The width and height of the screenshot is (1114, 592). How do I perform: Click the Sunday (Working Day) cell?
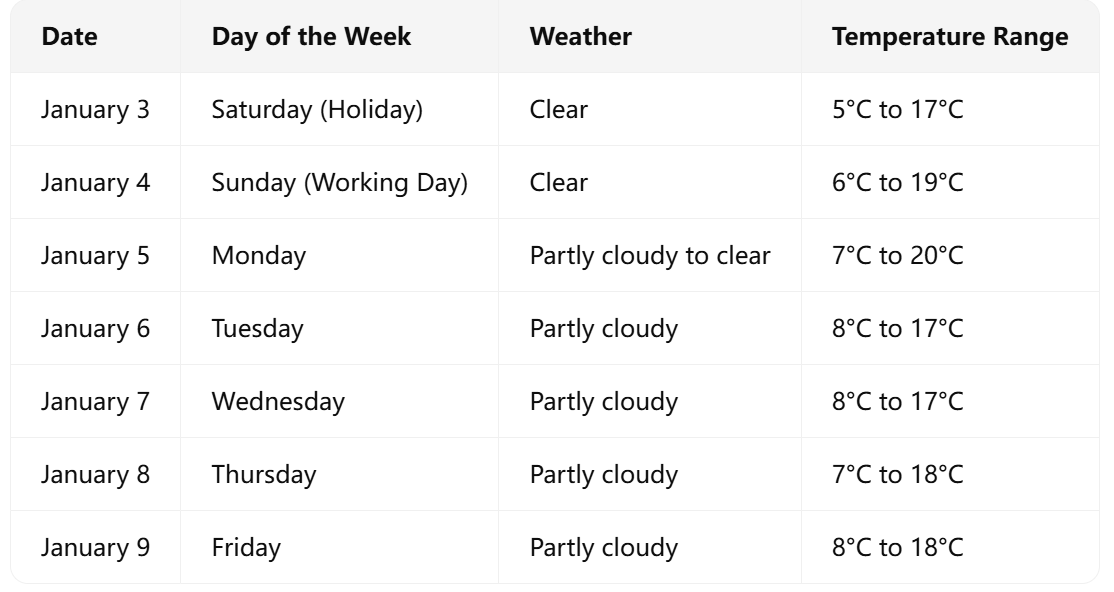tap(339, 182)
